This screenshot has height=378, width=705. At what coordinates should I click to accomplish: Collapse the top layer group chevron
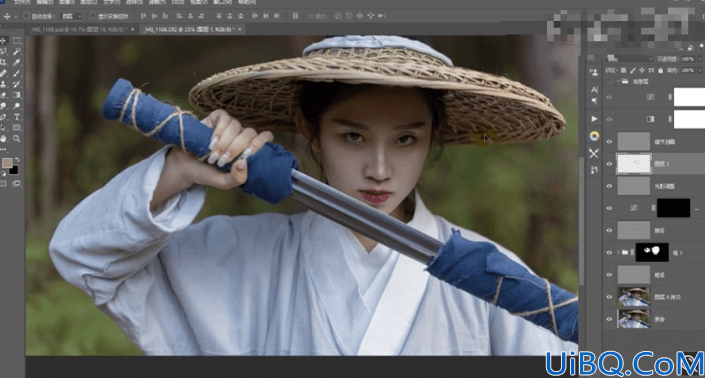(x=618, y=81)
